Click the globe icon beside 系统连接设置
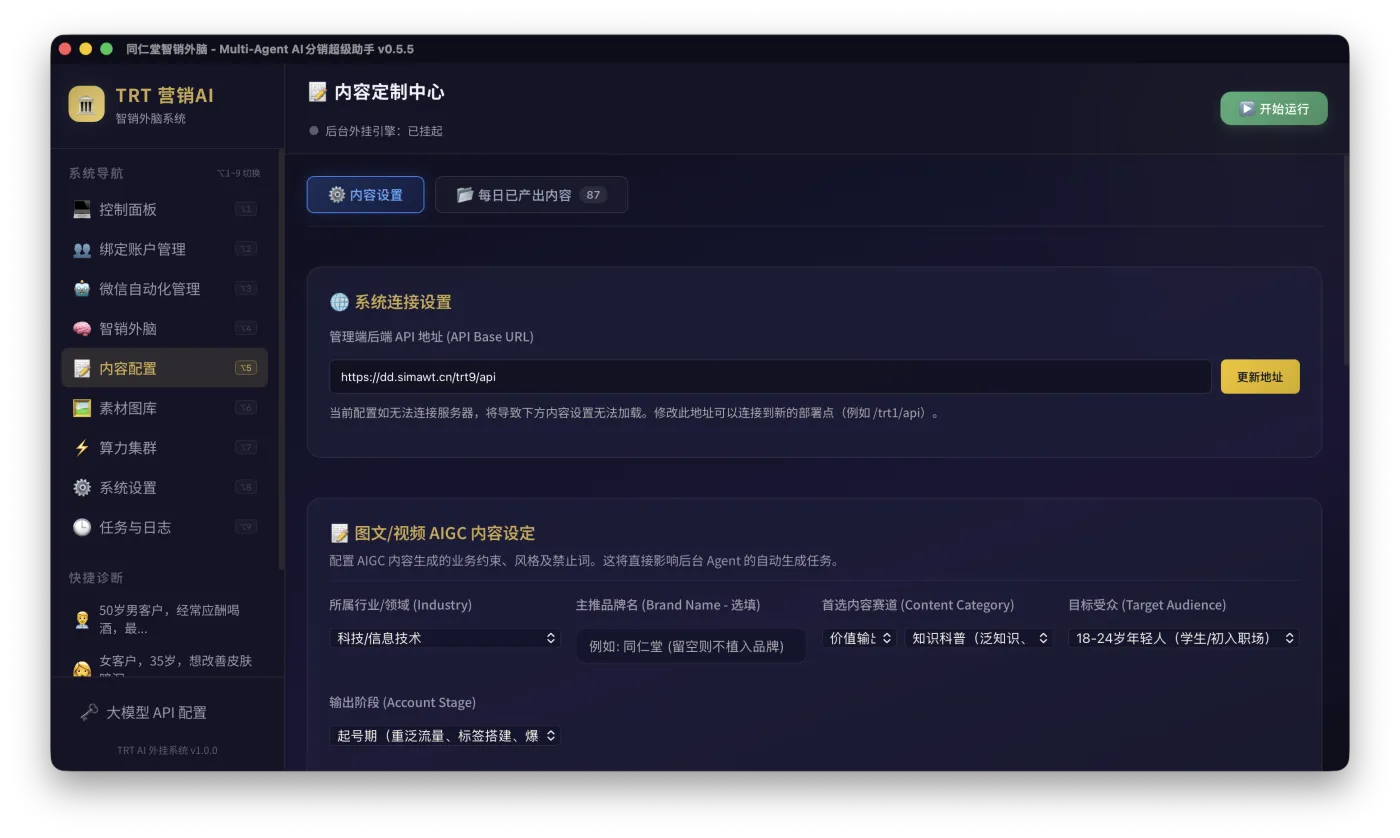Viewport: 1400px width, 838px height. tap(339, 302)
